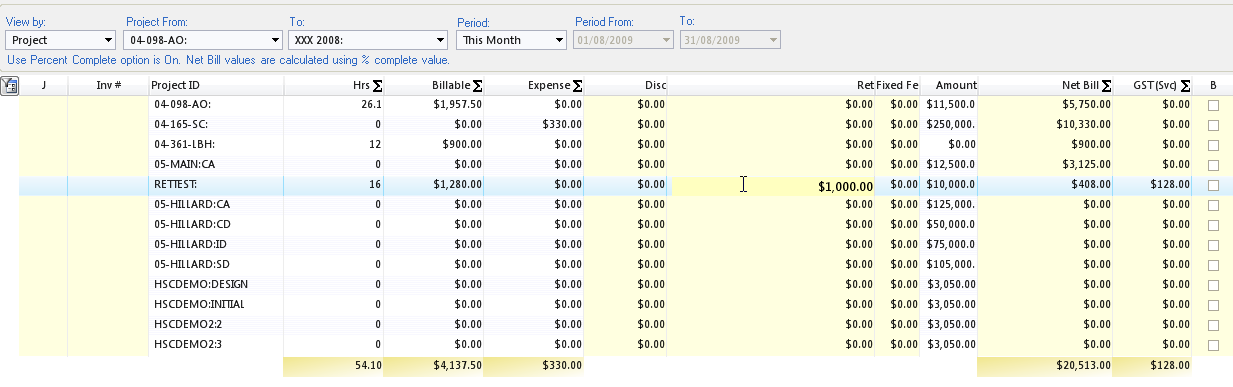The width and height of the screenshot is (1233, 387).
Task: Click the $3,125.00 net bill cell
Action: click(x=1046, y=164)
